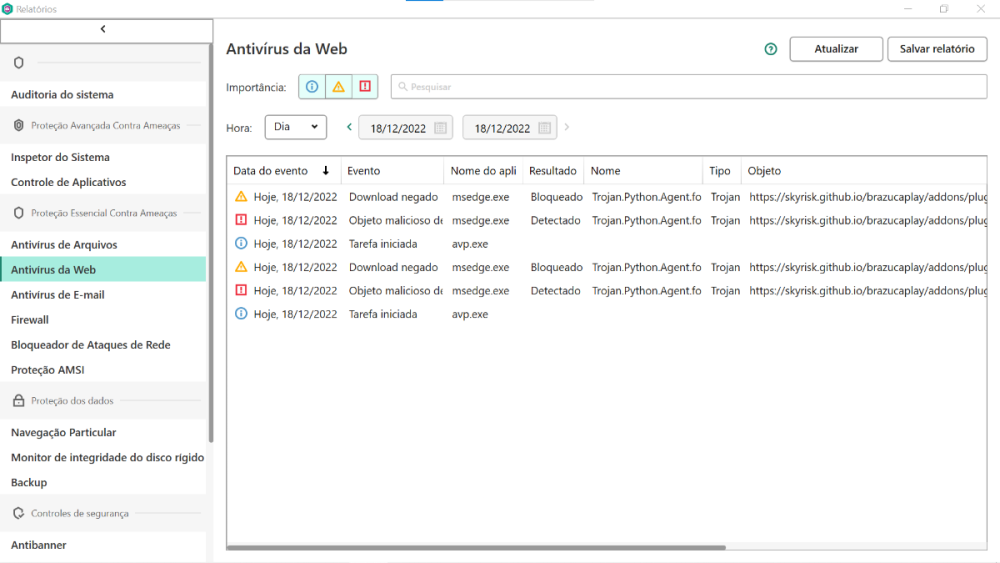Screen dimensions: 1000x563
Task: Select the first 'Detectado' result cell
Action: pyautogui.click(x=555, y=221)
